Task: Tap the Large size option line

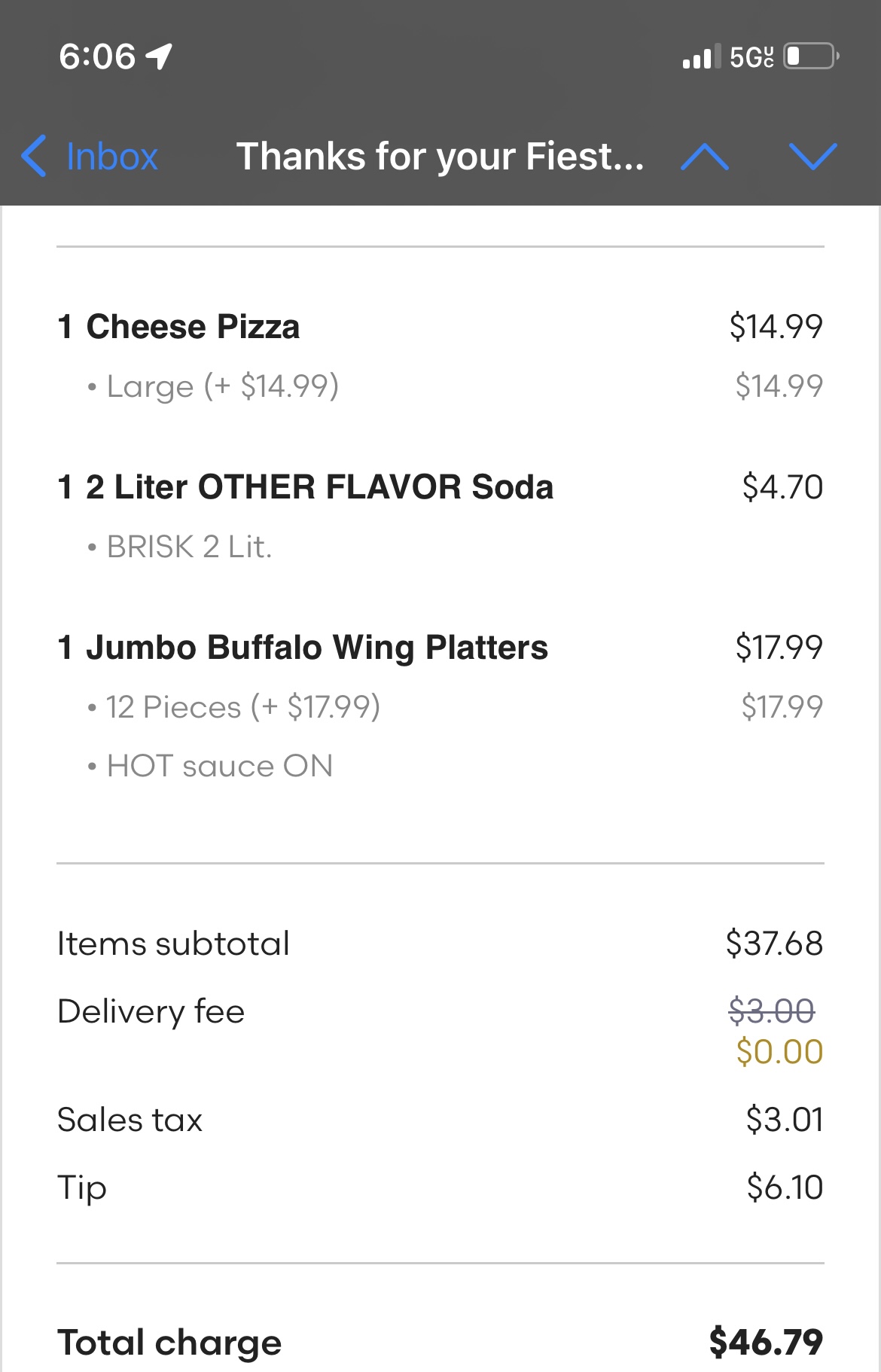Action: (223, 386)
